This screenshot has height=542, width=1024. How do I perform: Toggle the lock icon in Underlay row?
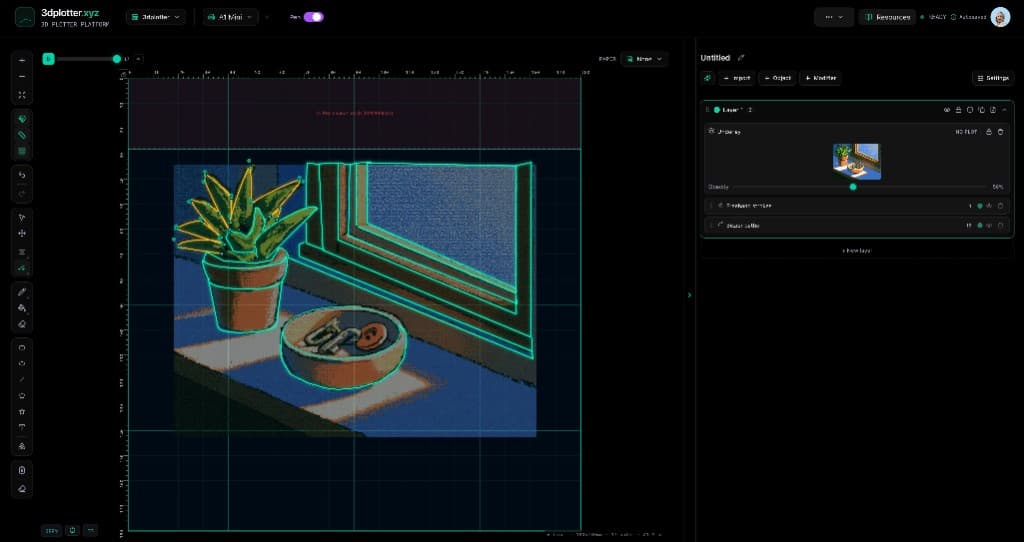(989, 132)
